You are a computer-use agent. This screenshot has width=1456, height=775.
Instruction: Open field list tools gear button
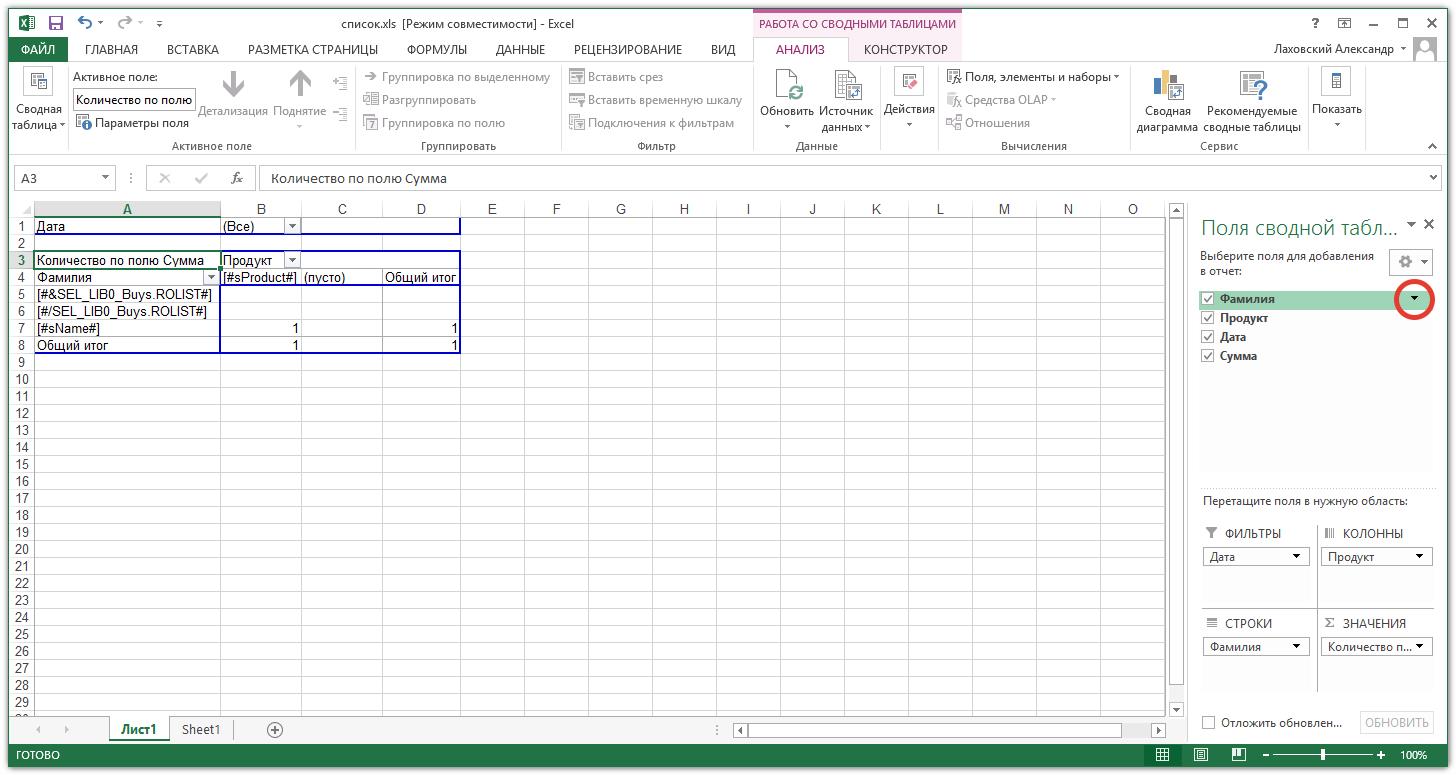point(1411,262)
